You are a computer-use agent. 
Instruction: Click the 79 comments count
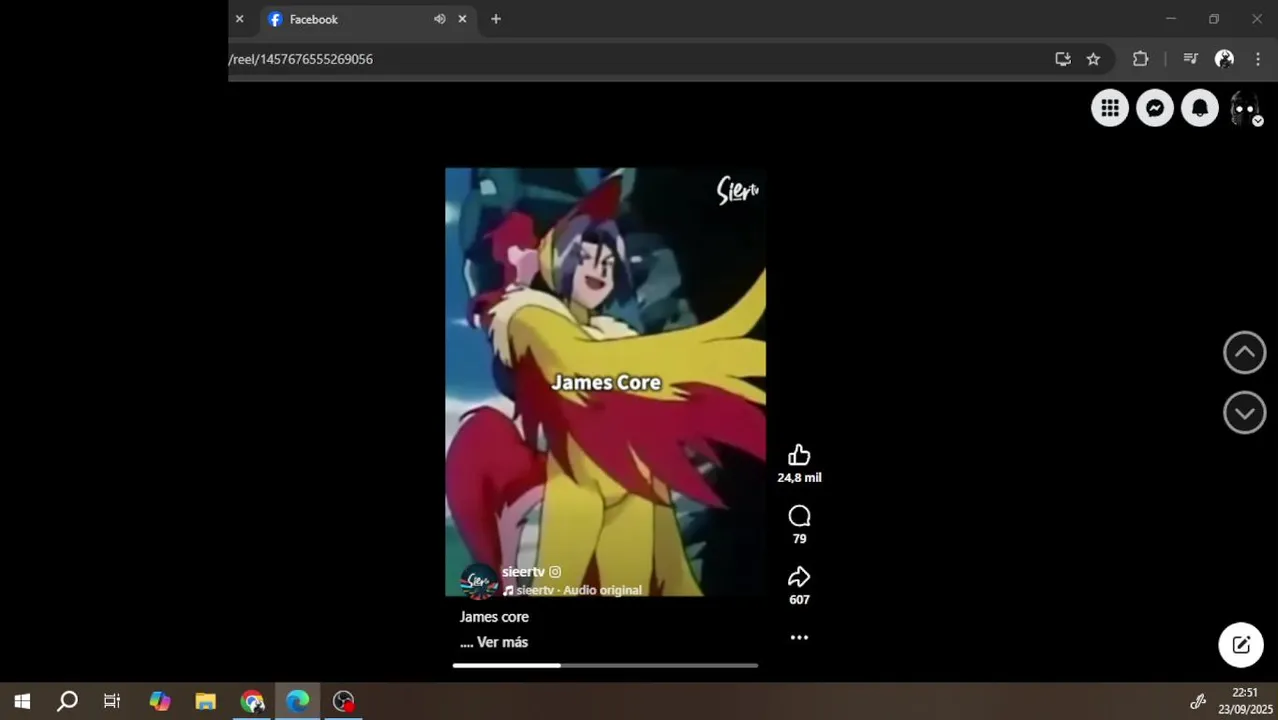(799, 539)
